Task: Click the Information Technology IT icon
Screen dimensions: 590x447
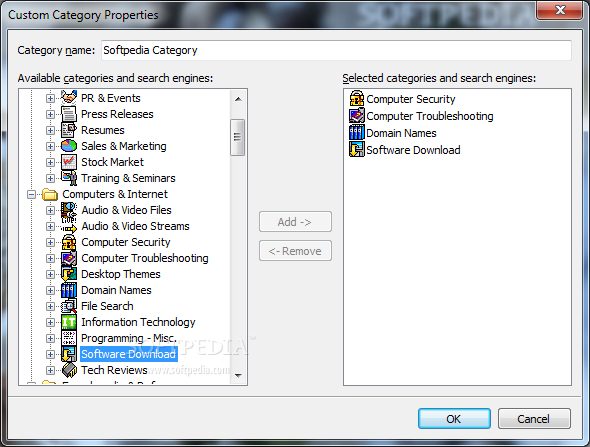Action: point(69,322)
